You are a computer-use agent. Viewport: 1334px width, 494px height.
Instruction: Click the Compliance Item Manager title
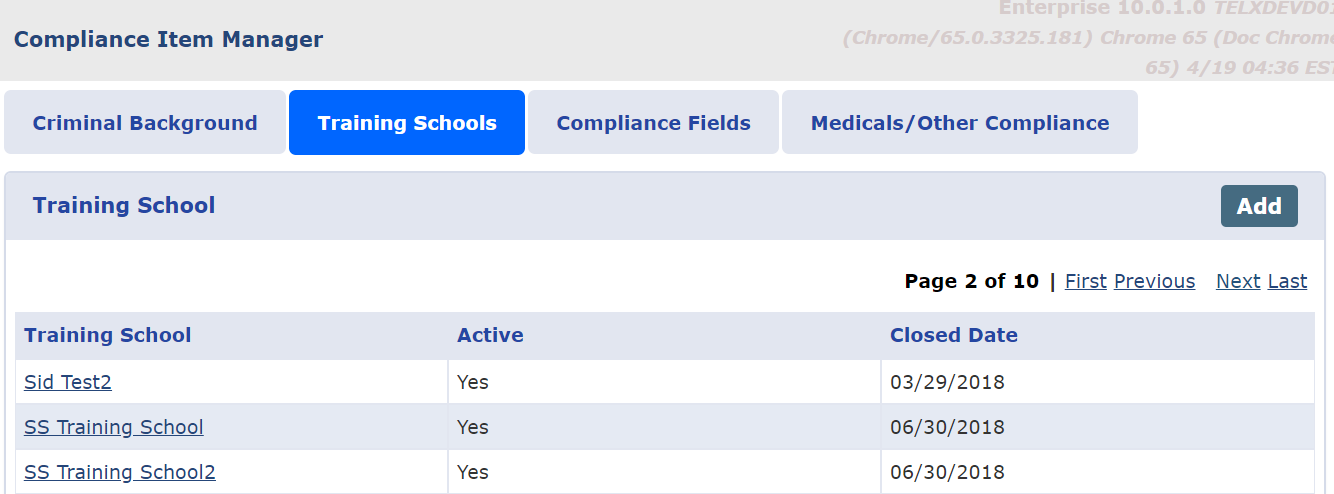pyautogui.click(x=168, y=40)
